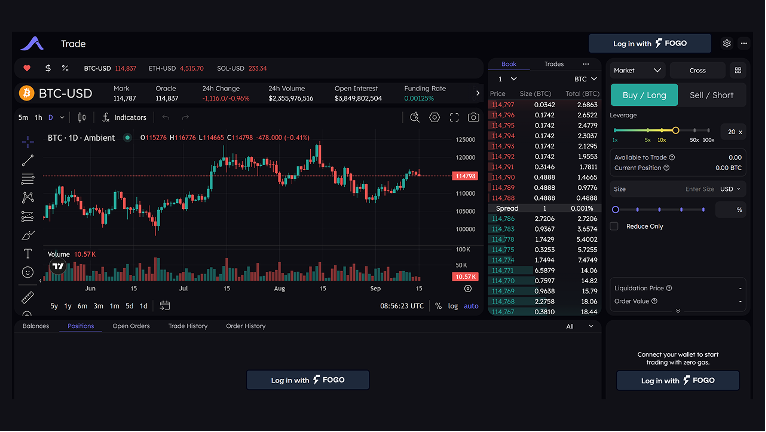Enter fullscreen chart mode

[x=453, y=117]
